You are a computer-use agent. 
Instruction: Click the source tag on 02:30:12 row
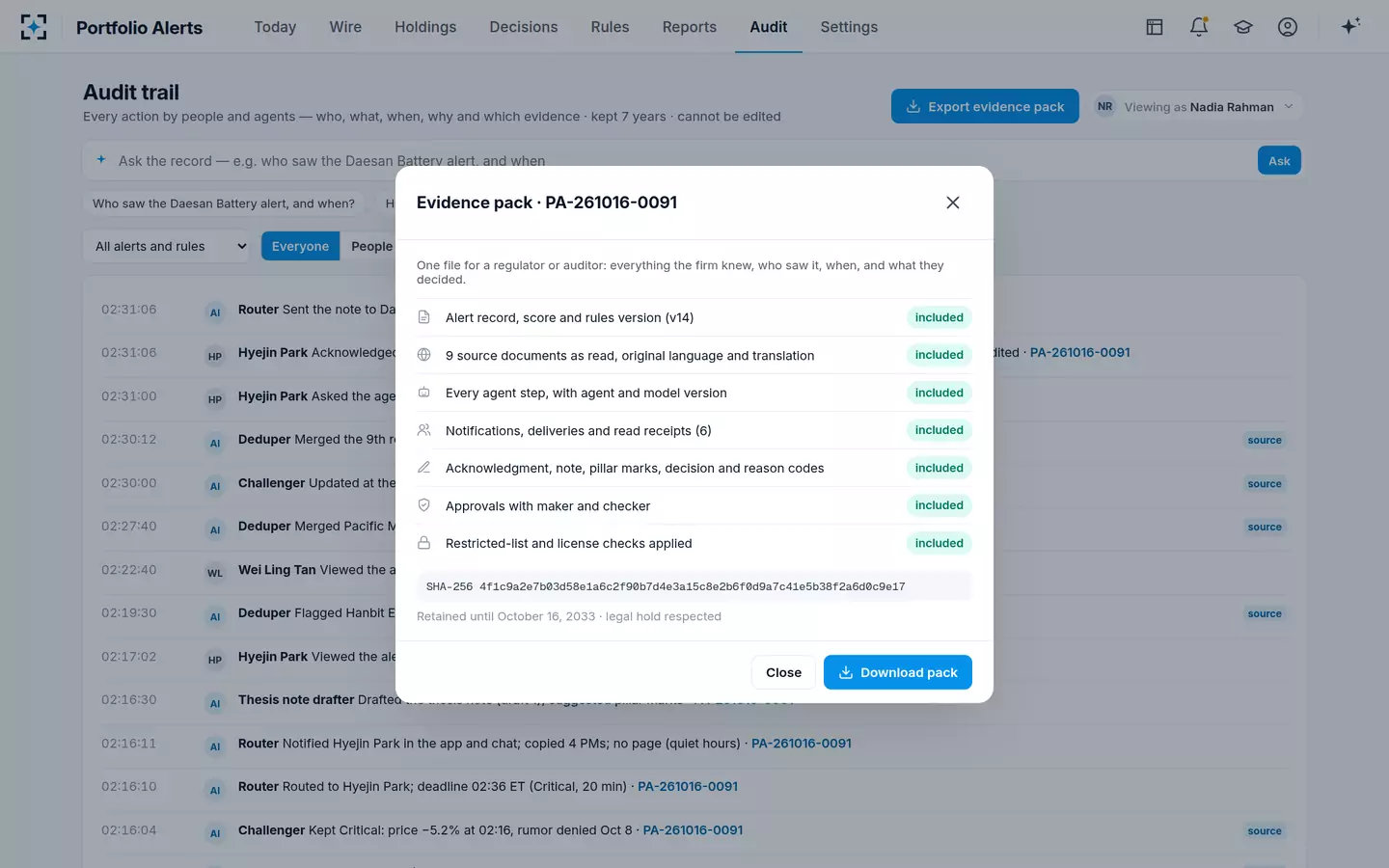coord(1265,441)
